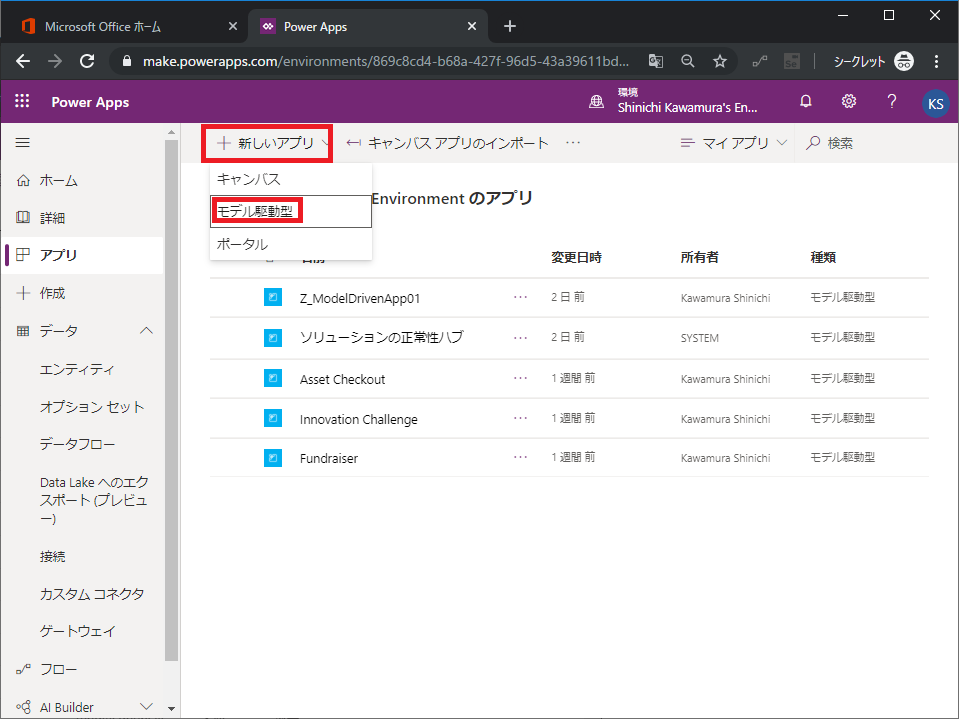Open more options for Fundraiser

520,457
